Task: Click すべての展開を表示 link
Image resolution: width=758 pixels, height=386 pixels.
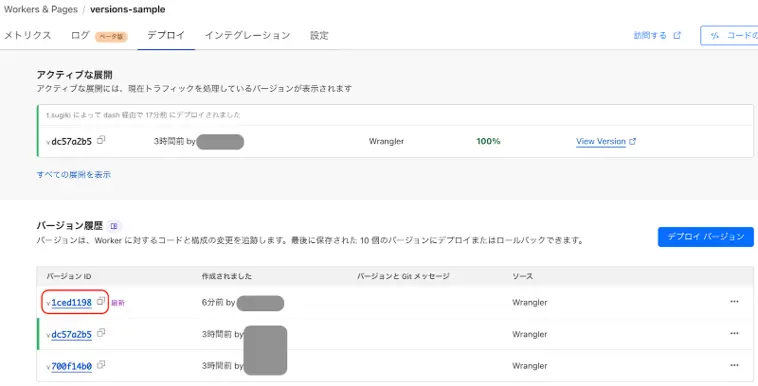Action: (x=74, y=175)
